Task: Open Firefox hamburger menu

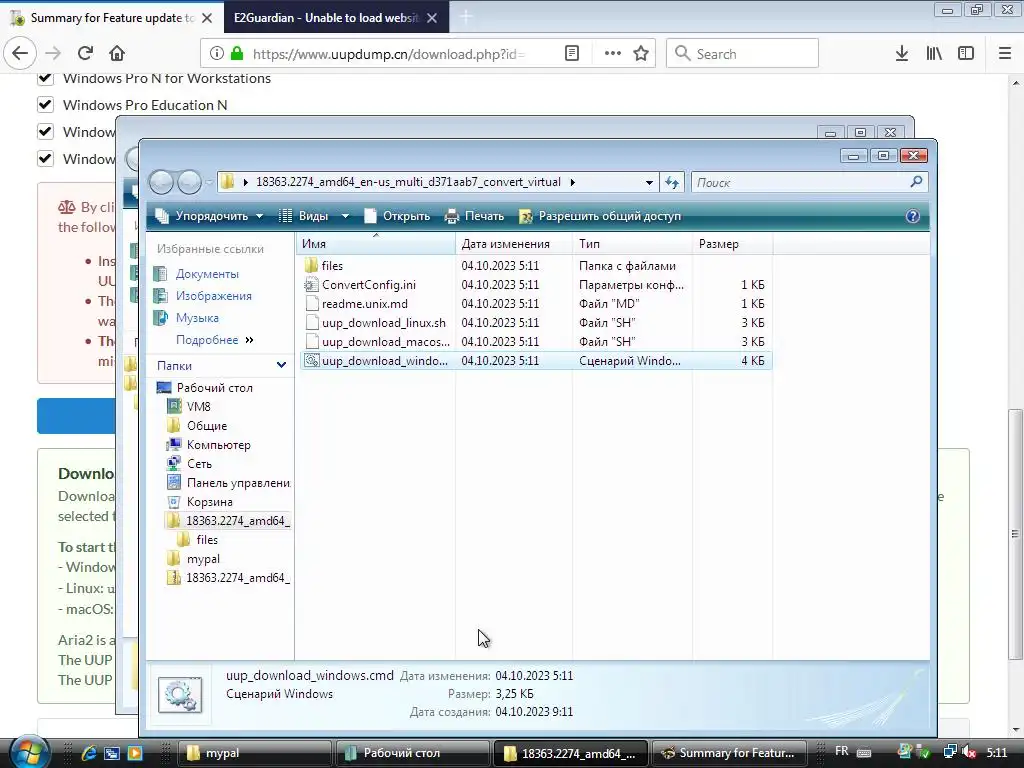Action: click(1005, 54)
